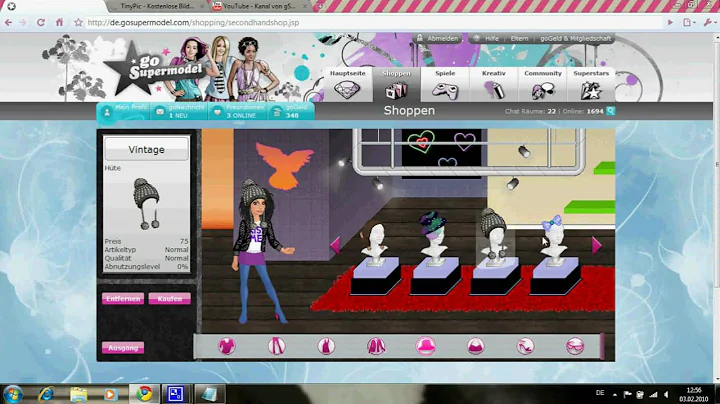
Task: Click the go arrow beside address bar
Action: (670, 22)
